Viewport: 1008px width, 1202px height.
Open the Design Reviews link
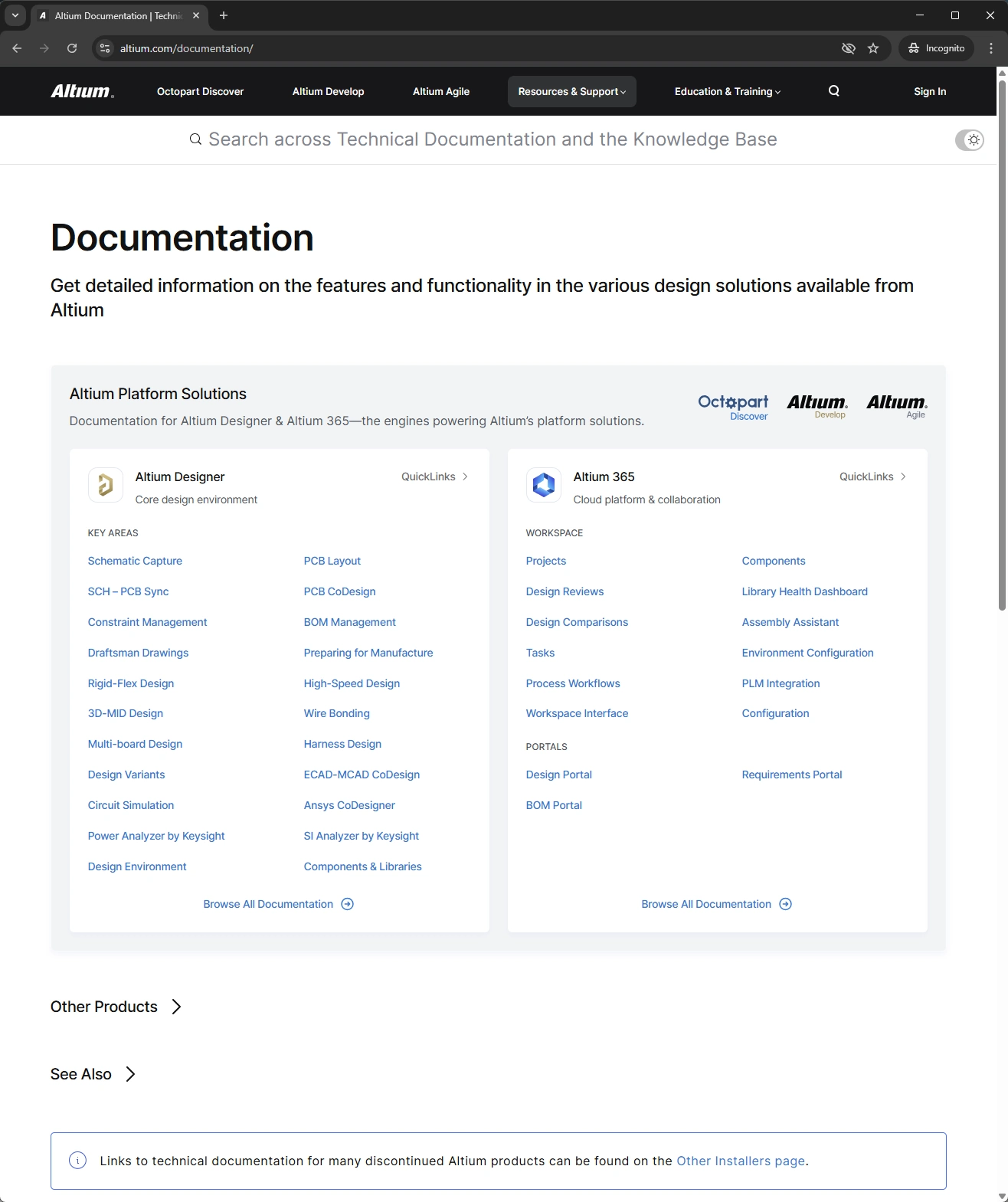[565, 591]
